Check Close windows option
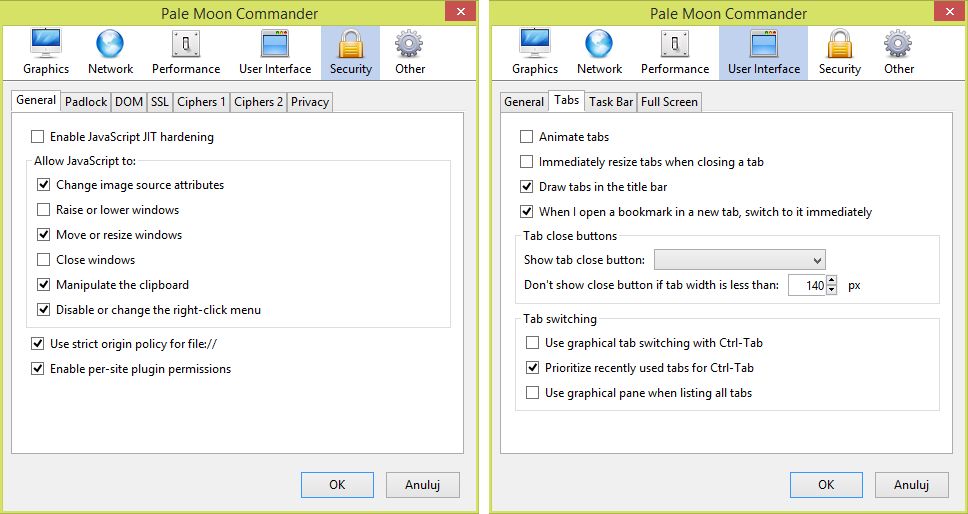Screen dimensions: 968x514 [x=43, y=260]
